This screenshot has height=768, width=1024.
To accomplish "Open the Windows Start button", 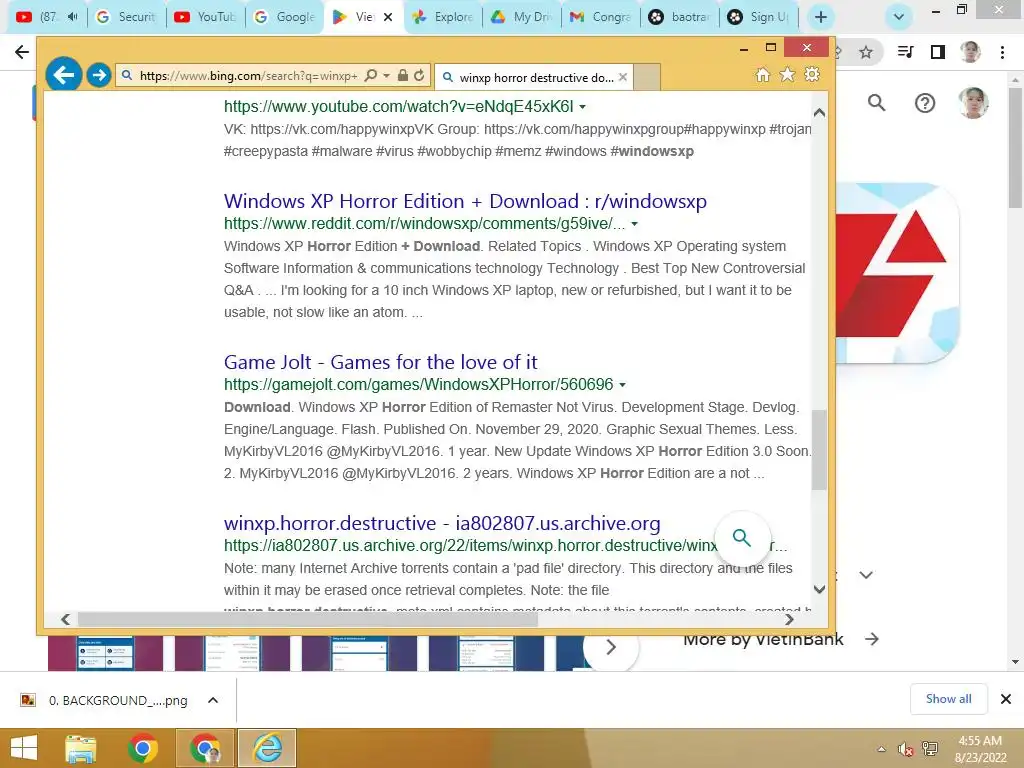I will [24, 748].
